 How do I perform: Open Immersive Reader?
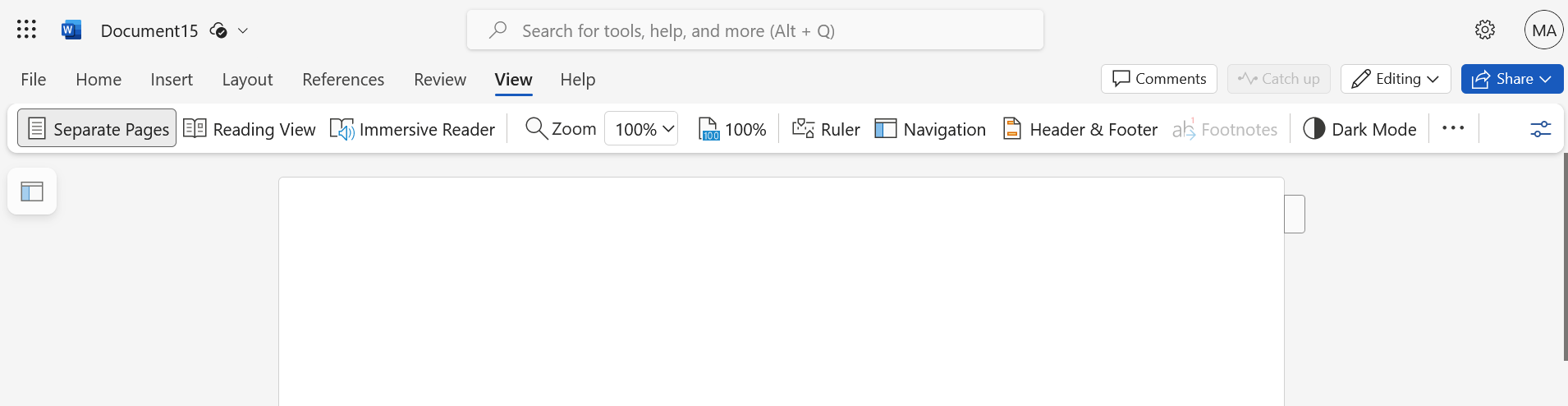[412, 129]
